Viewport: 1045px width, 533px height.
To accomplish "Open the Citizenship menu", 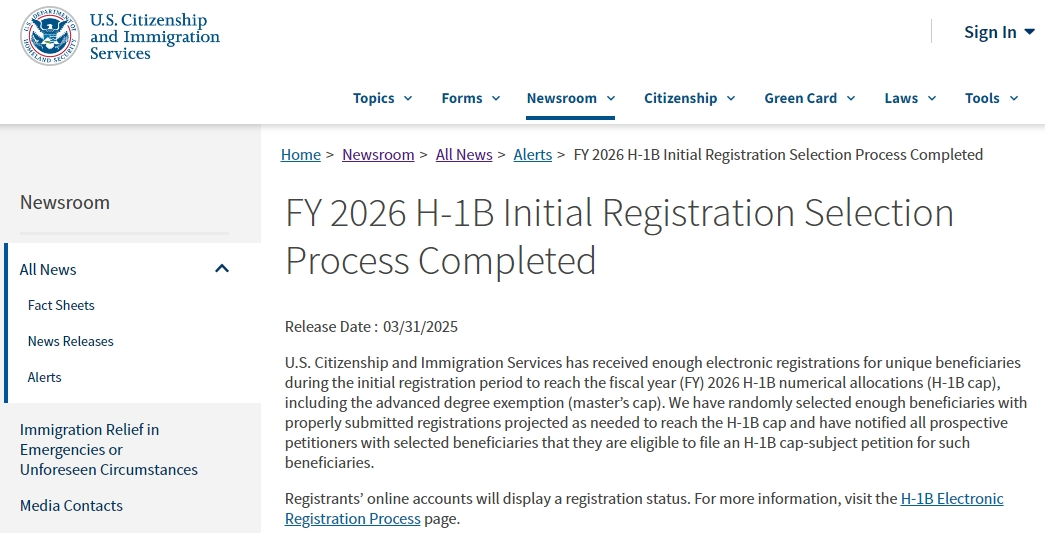I will coord(689,98).
